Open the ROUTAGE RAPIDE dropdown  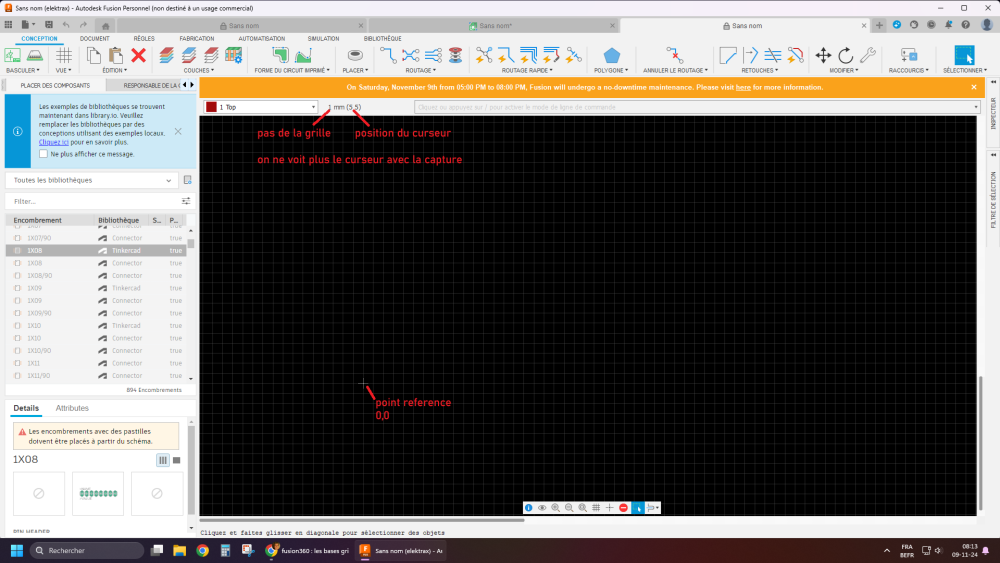pyautogui.click(x=527, y=70)
